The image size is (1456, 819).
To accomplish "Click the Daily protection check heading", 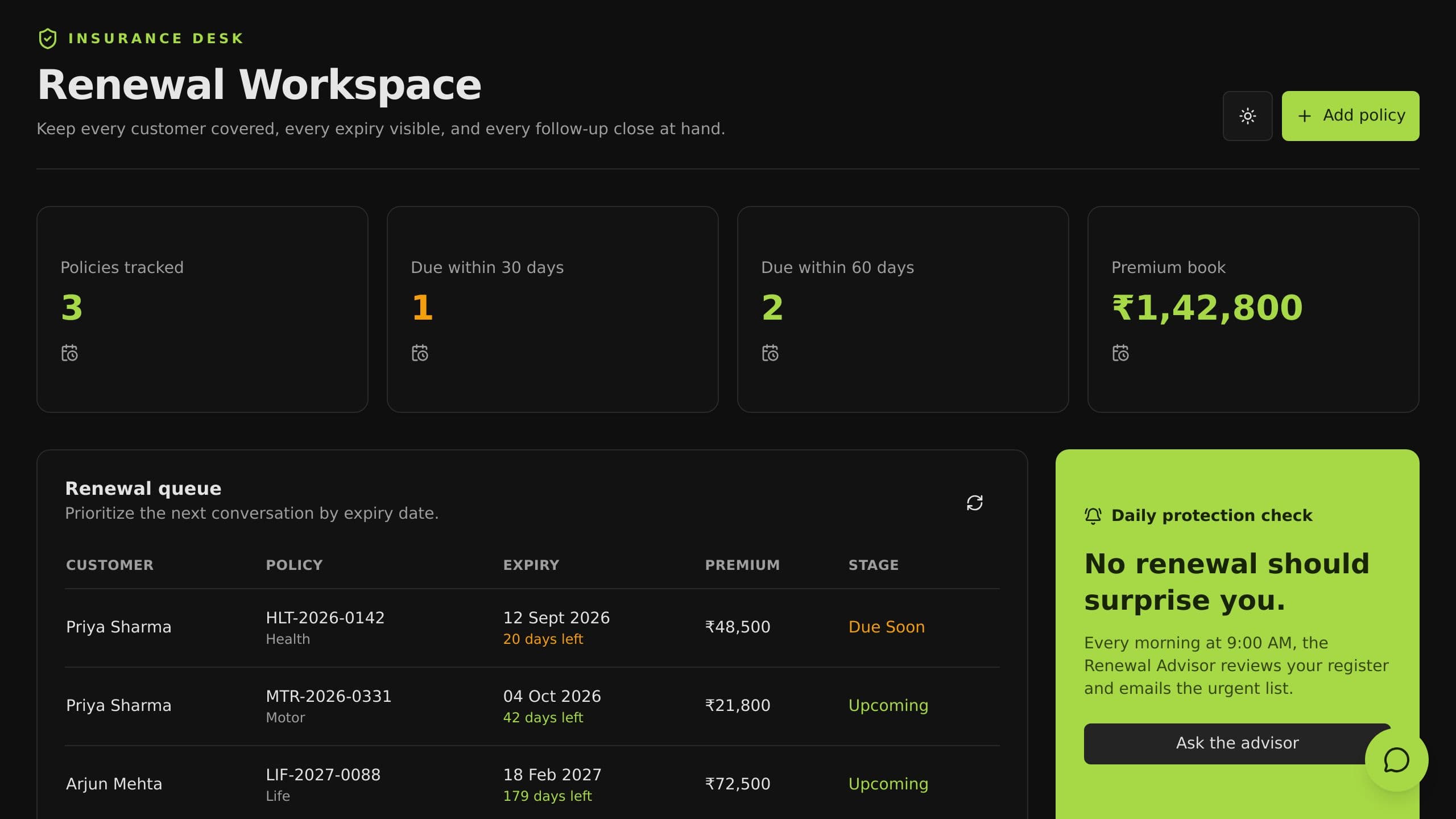I will [1211, 515].
